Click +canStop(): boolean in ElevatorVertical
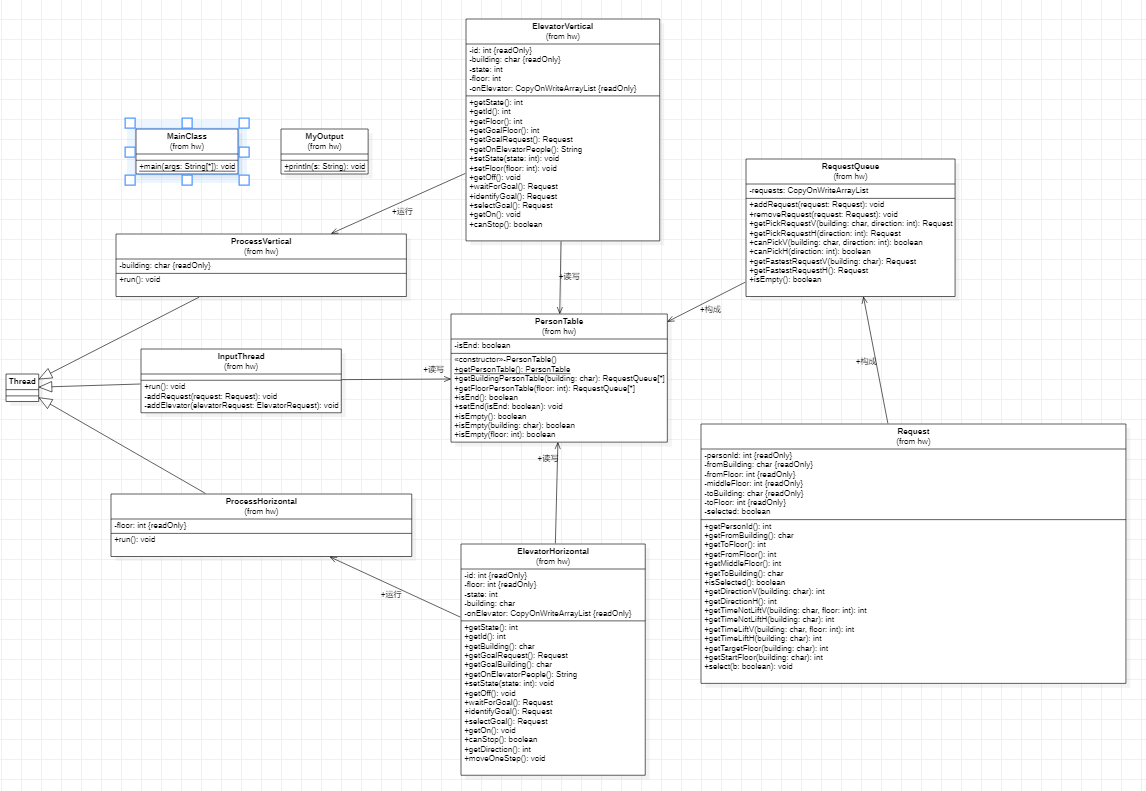 (x=506, y=224)
